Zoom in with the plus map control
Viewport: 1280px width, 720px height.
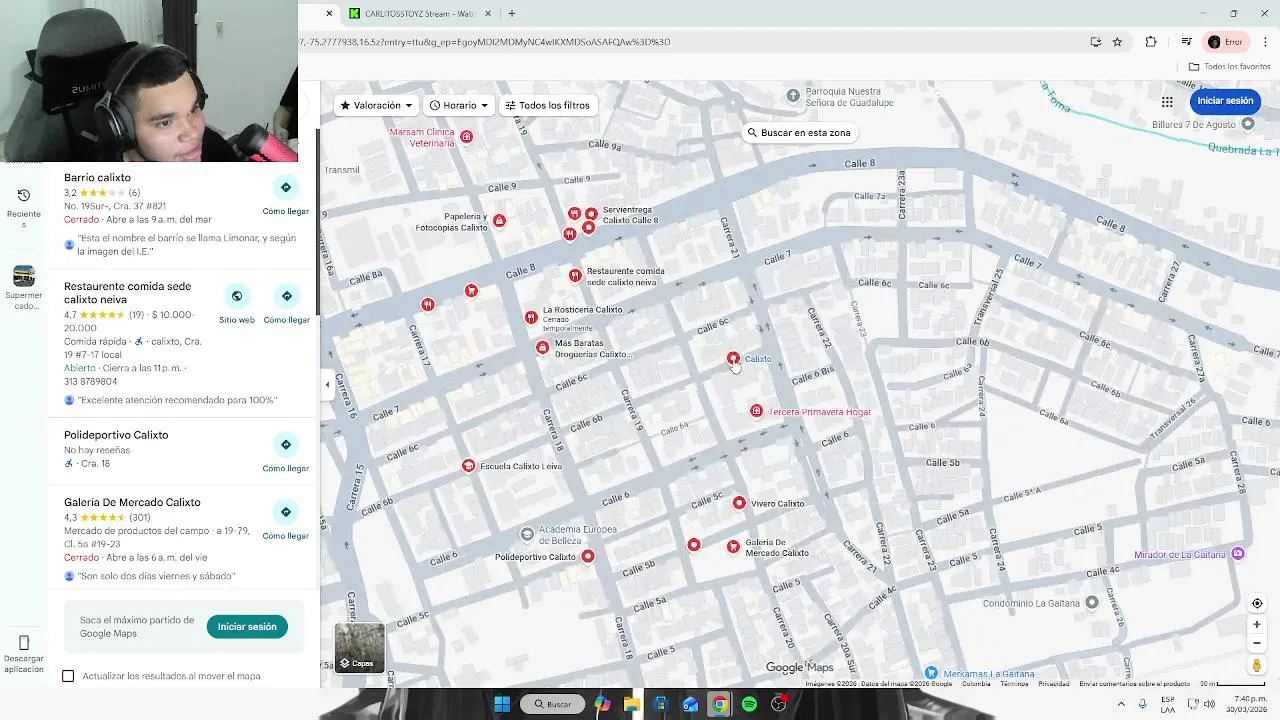[x=1257, y=624]
